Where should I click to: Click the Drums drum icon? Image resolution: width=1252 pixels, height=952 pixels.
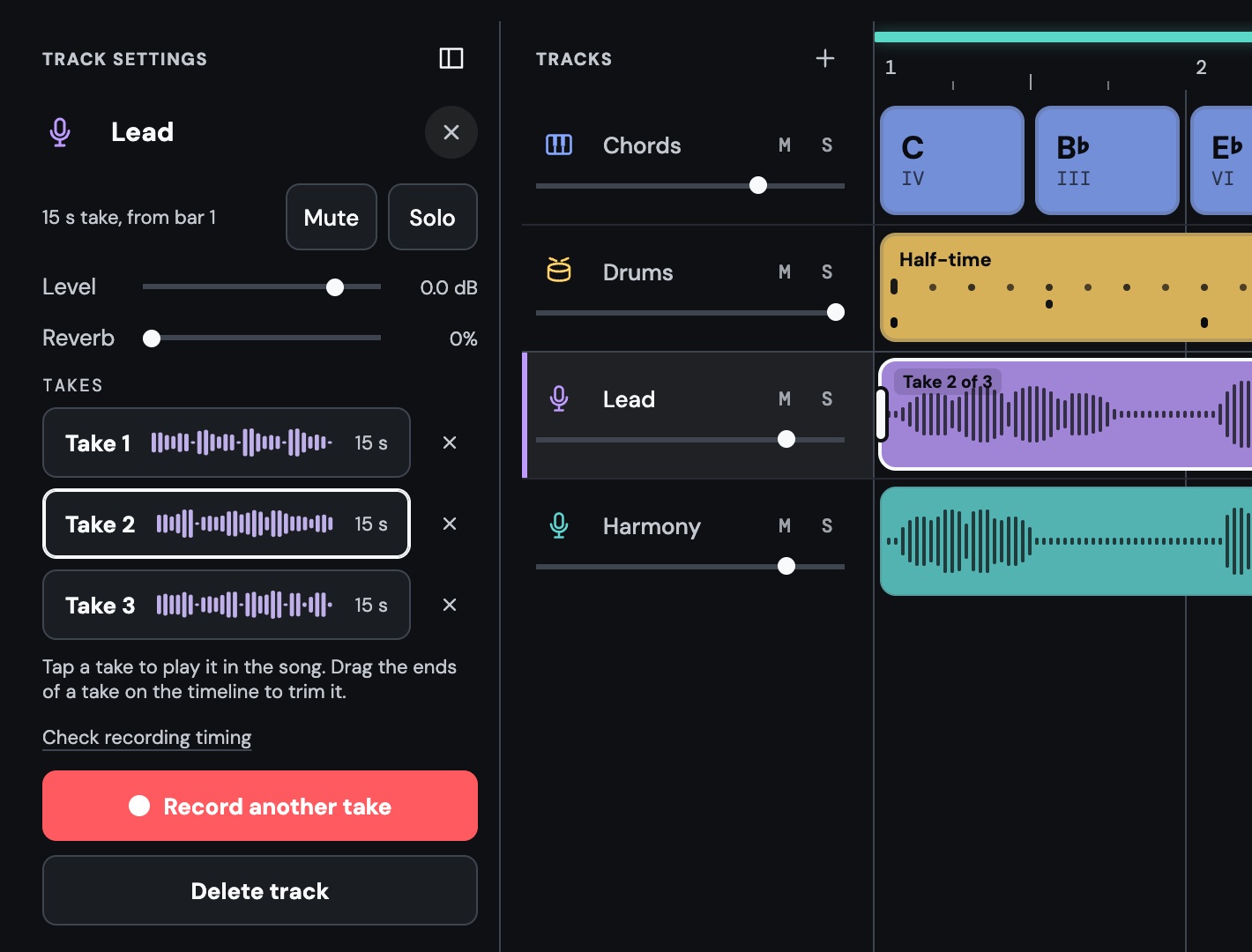[559, 270]
